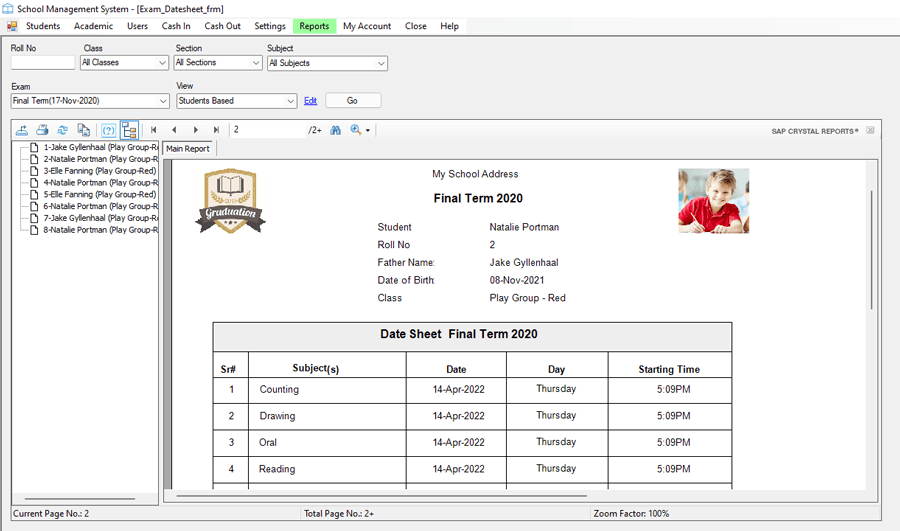Viewport: 900px width, 531px height.
Task: Click the student name Natalie Portman in the report
Action: [x=524, y=227]
